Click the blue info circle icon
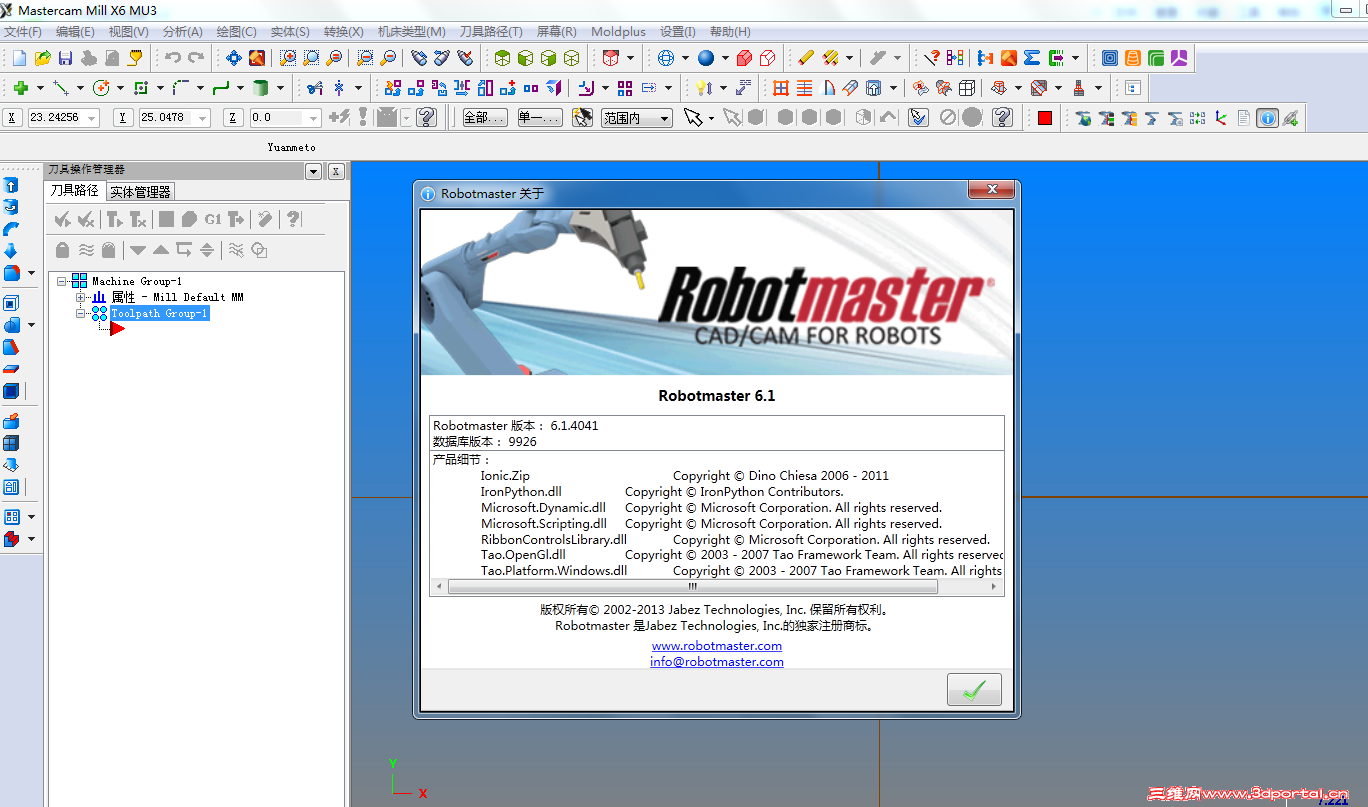The width and height of the screenshot is (1368, 807). (x=1268, y=118)
